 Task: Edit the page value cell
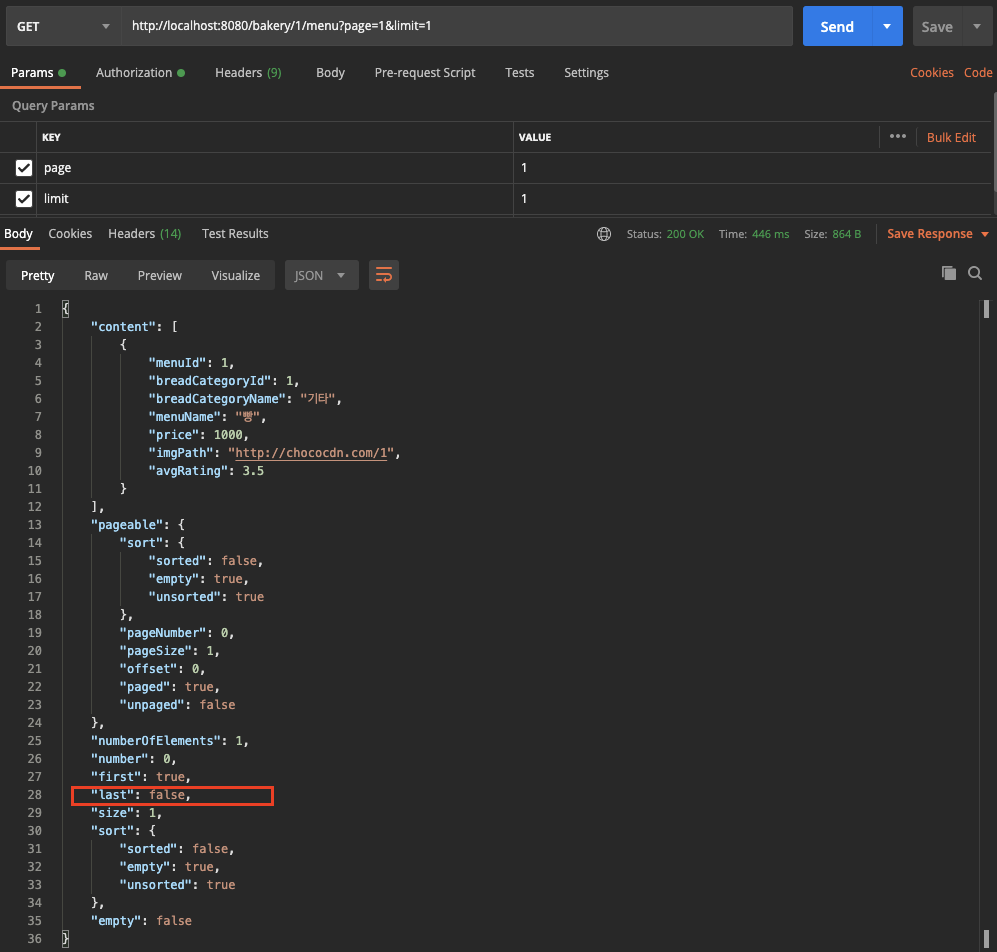(752, 168)
